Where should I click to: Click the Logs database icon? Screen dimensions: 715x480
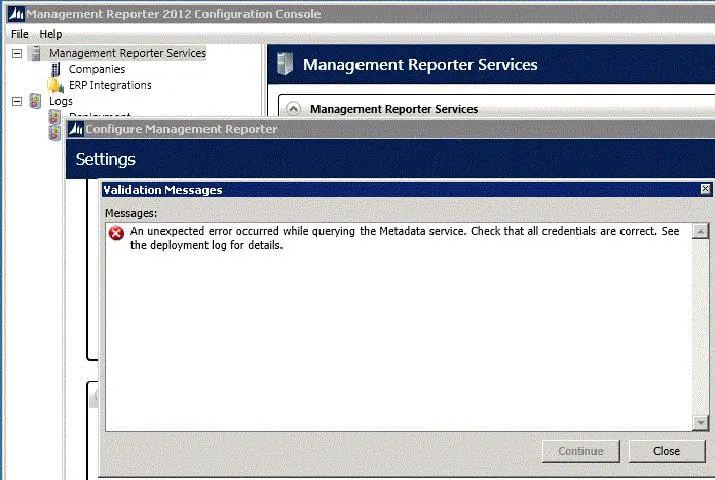pos(36,101)
